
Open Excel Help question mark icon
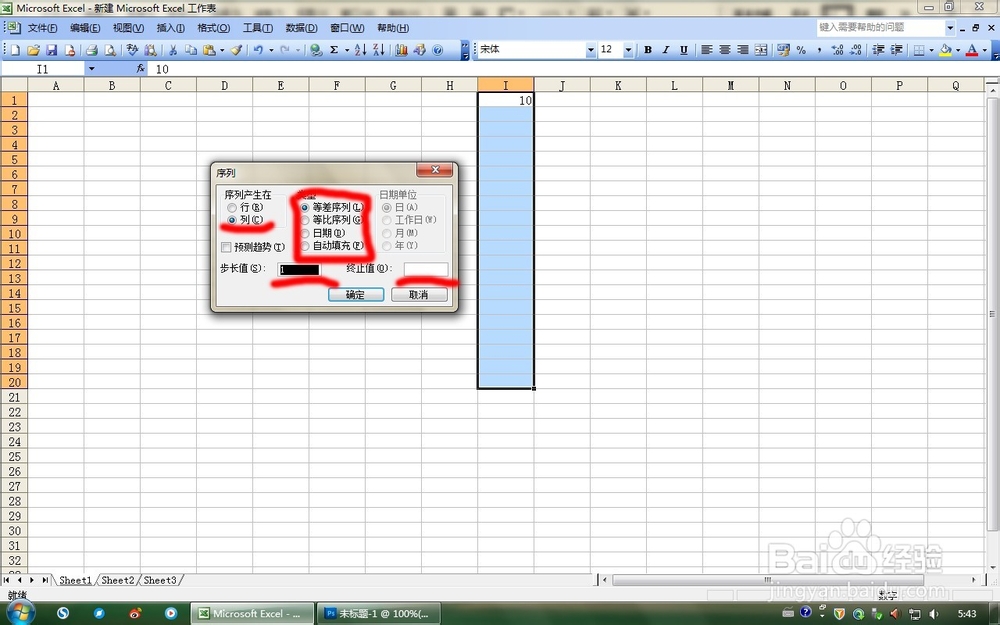pos(438,50)
